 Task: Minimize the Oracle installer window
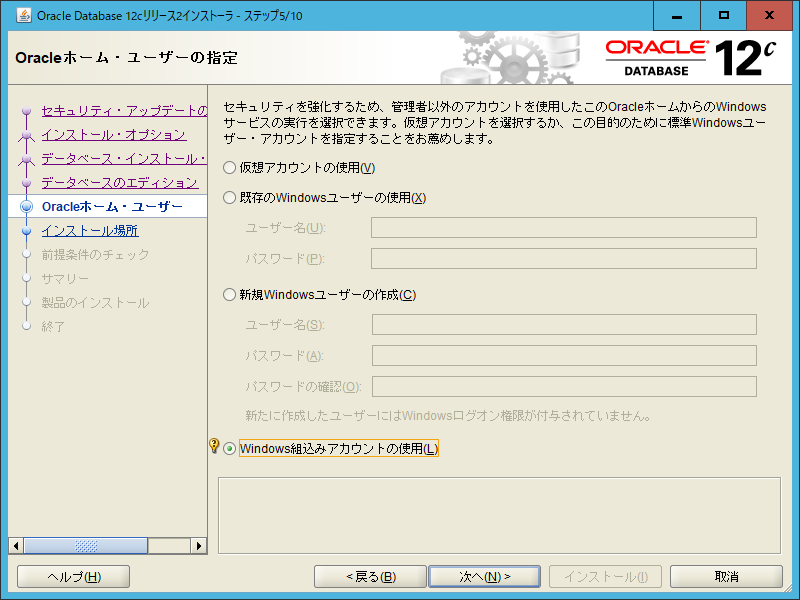(x=677, y=15)
